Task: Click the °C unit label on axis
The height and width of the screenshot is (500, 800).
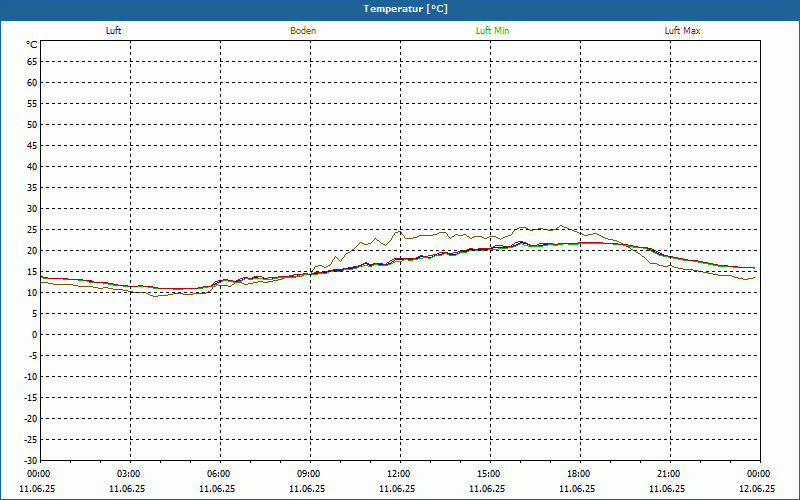Action: tap(32, 45)
